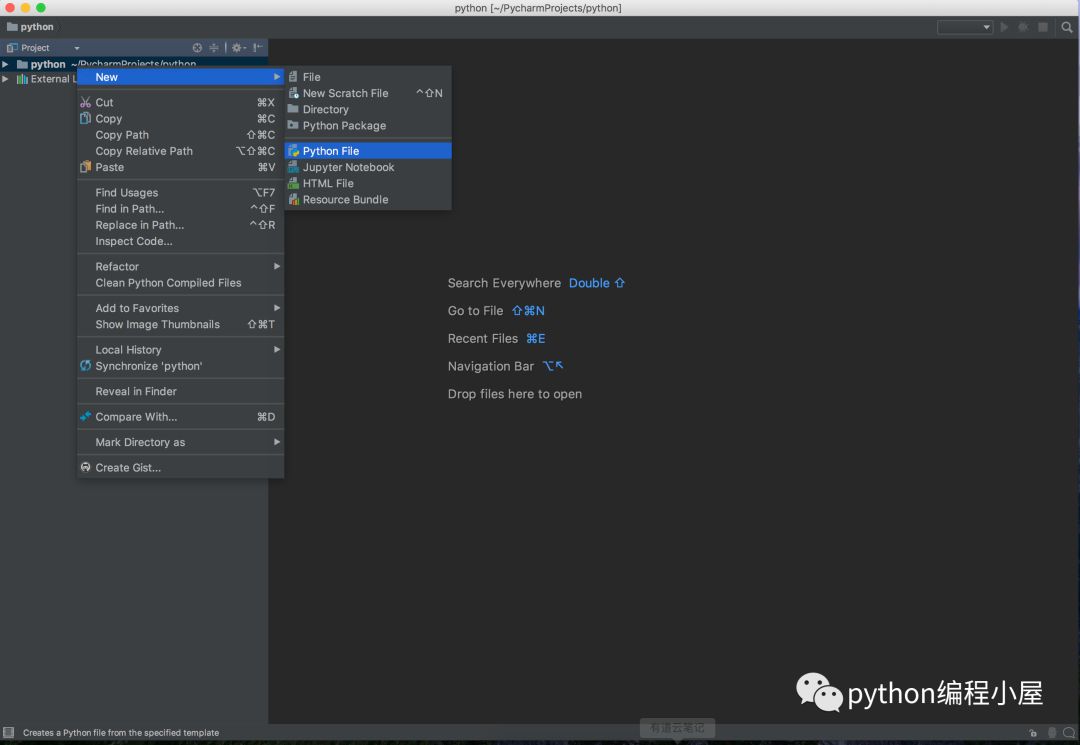Click scroll from source target icon
The width and height of the screenshot is (1080, 745).
point(198,48)
